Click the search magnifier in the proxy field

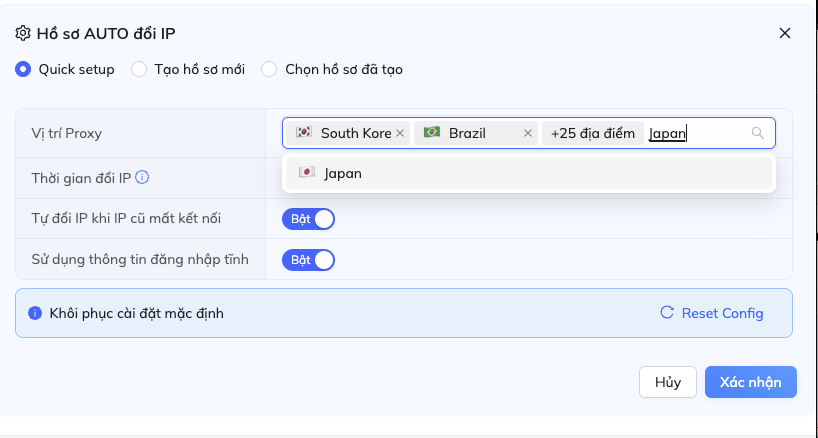tap(758, 133)
